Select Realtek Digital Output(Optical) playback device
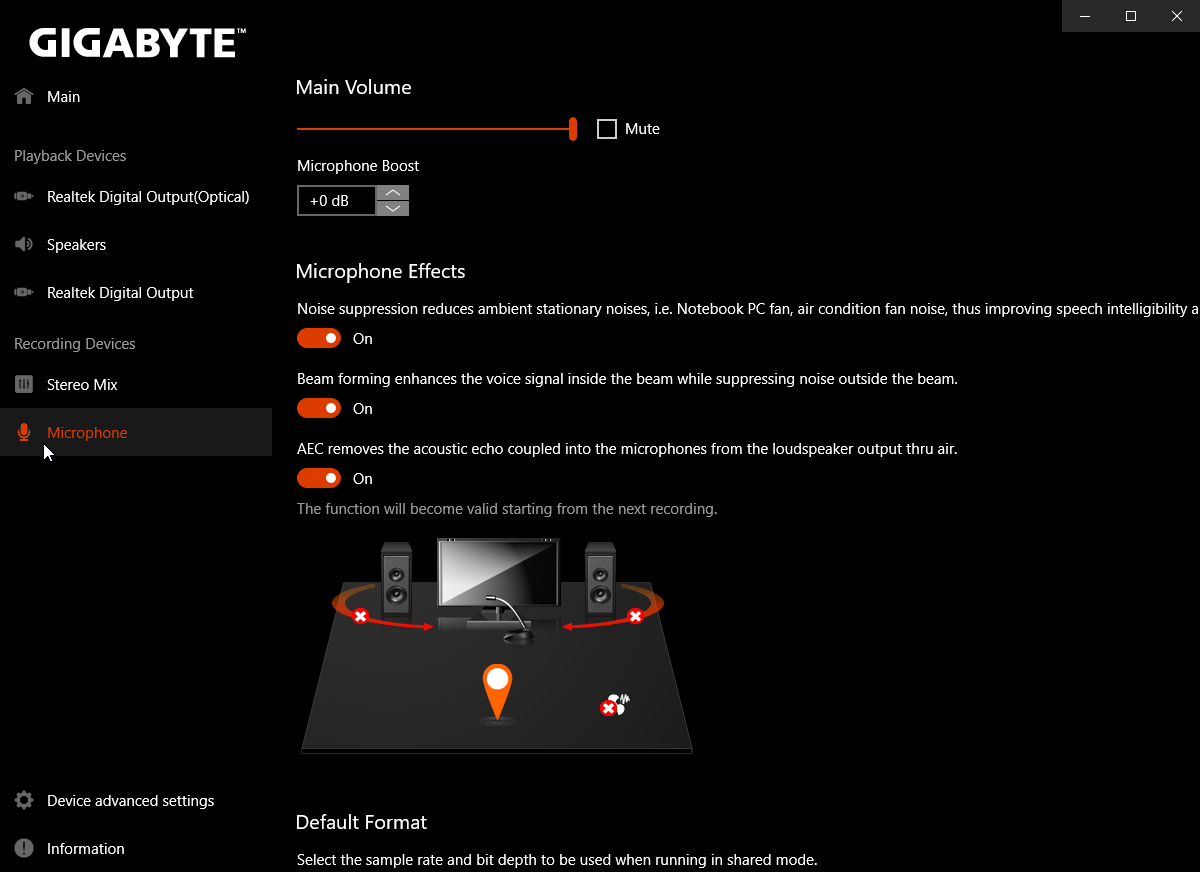This screenshot has height=872, width=1200. pos(136,197)
